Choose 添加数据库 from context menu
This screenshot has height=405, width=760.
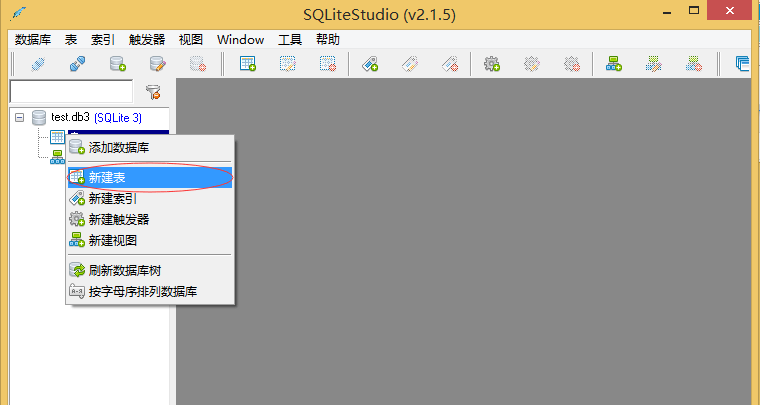coord(150,147)
